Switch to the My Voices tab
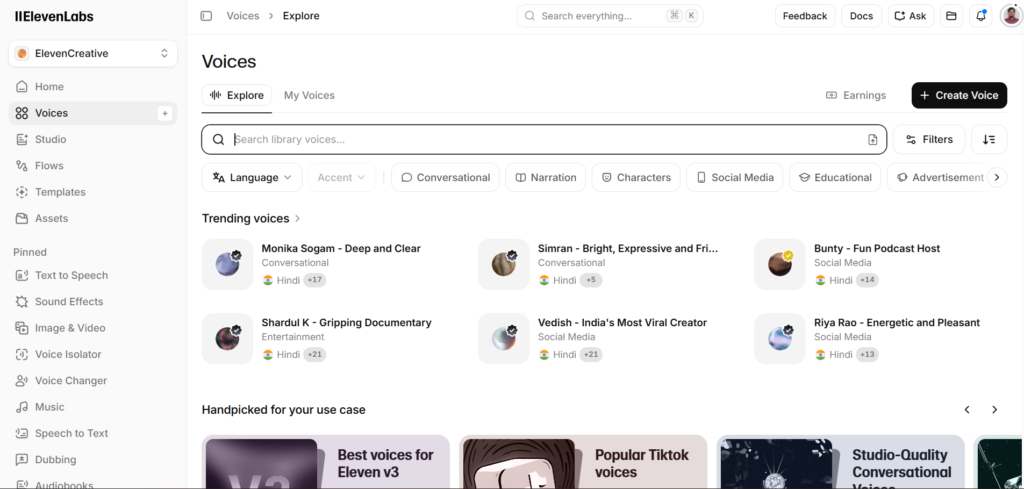The height and width of the screenshot is (489, 1024). [310, 95]
